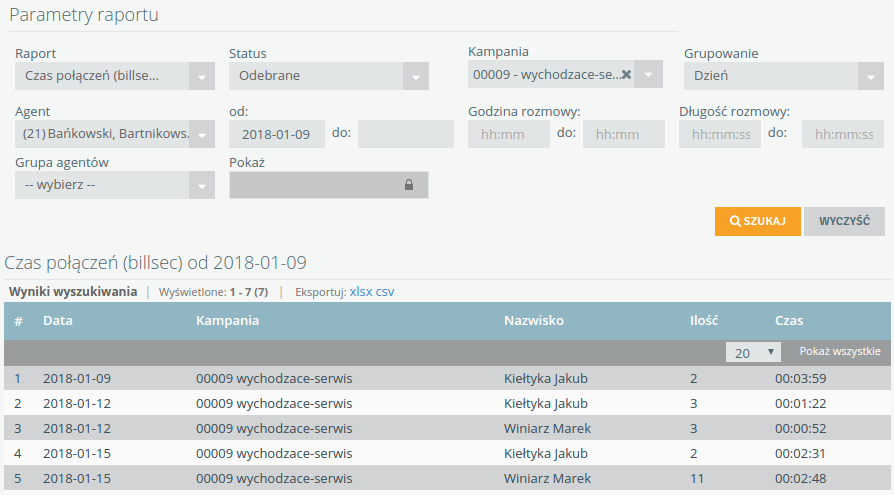This screenshot has width=894, height=495.
Task: Focus the Długość rozmowy start hh:mm:ss field
Action: [720, 134]
